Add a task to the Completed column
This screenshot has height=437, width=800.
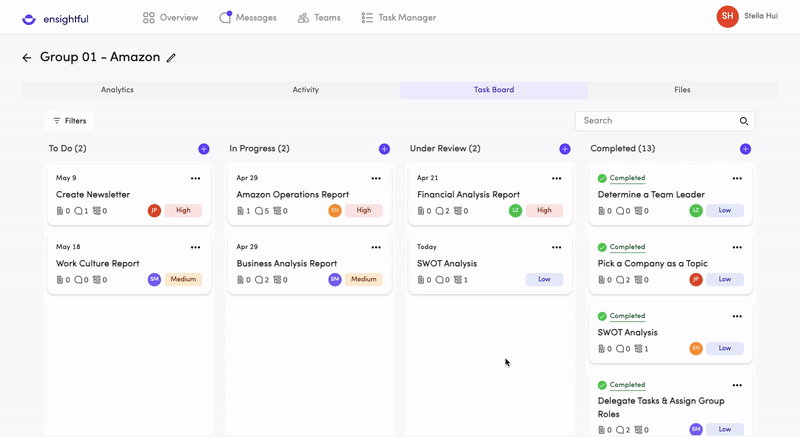point(745,149)
